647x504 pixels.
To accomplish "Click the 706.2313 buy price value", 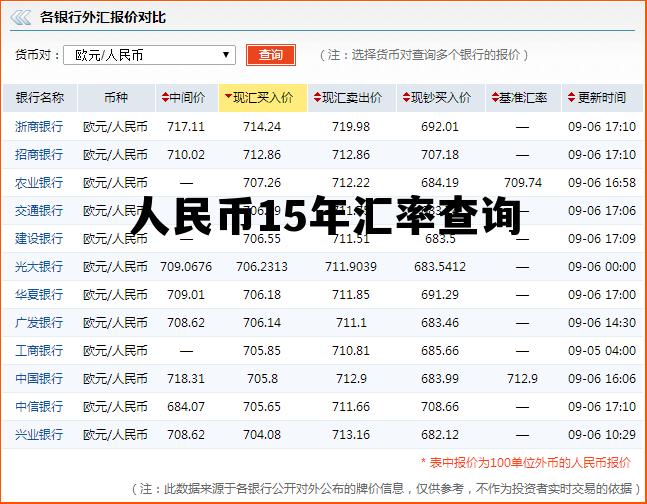I will (x=262, y=267).
